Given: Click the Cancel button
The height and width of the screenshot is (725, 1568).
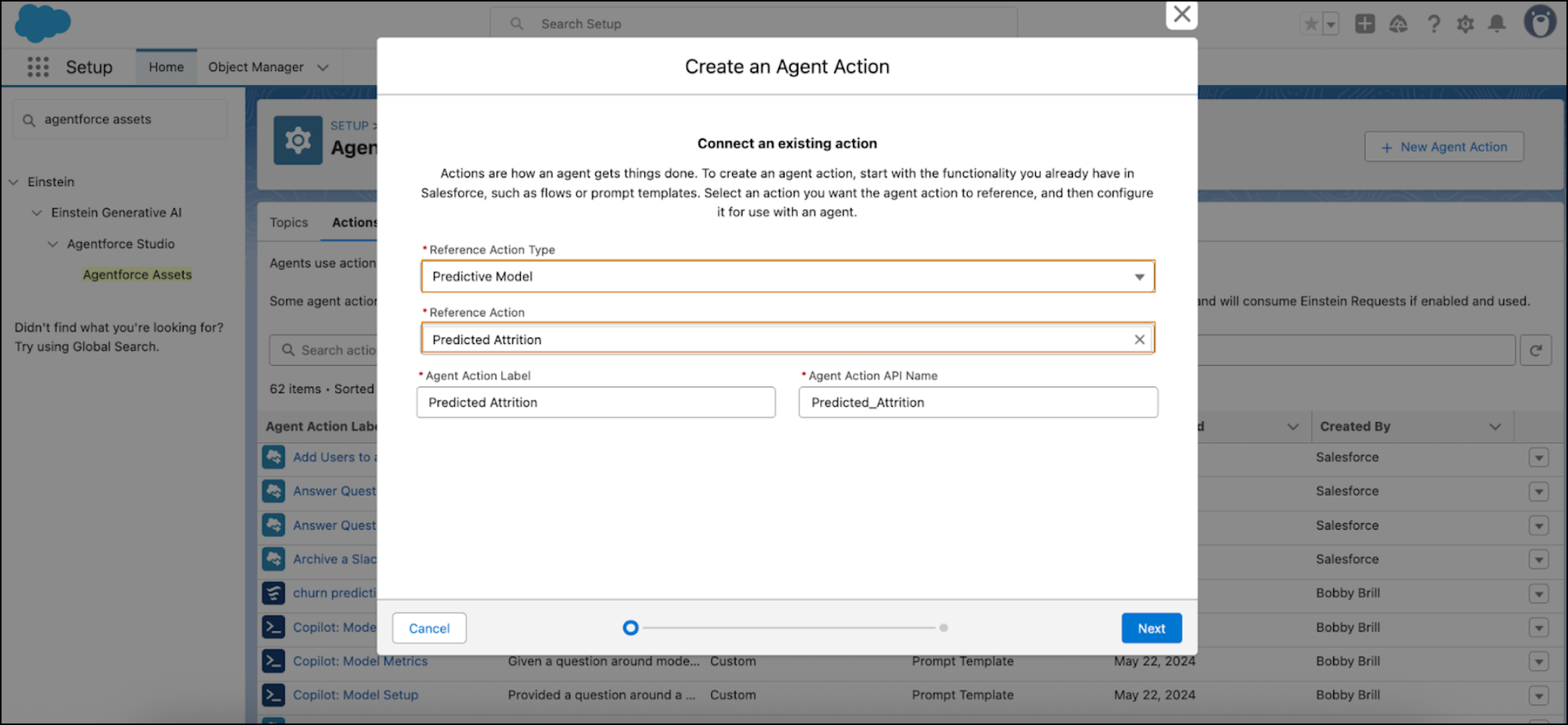Looking at the screenshot, I should (x=429, y=628).
